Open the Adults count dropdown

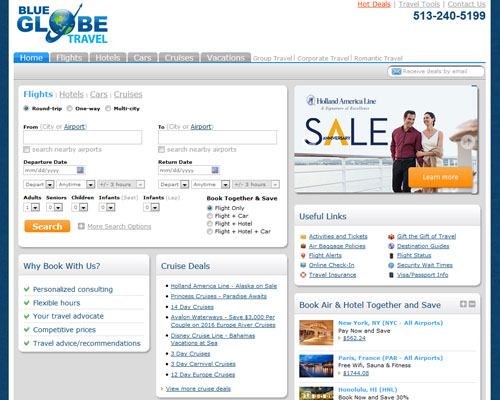[32, 207]
